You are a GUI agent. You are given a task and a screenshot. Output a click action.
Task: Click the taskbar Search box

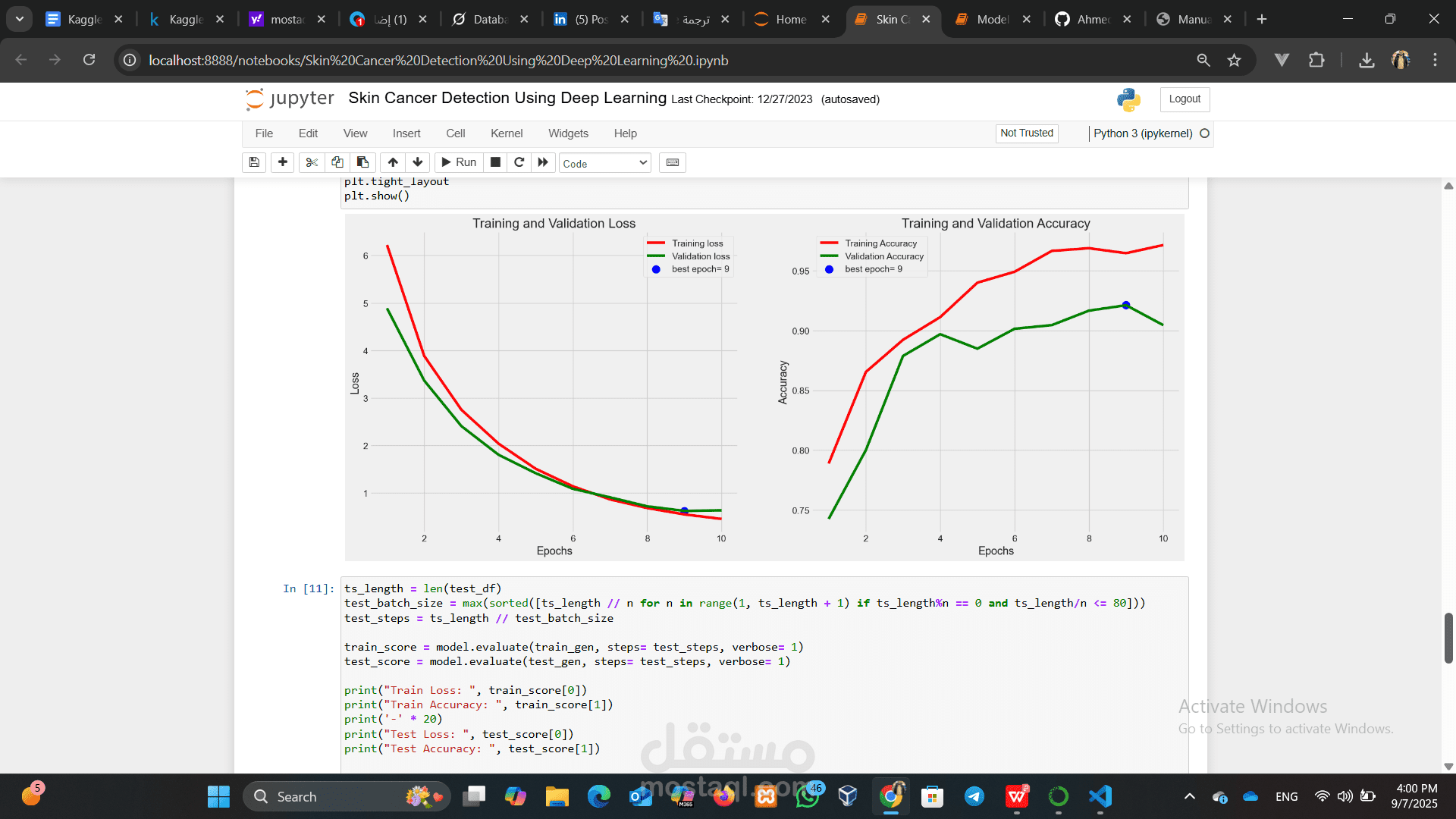[347, 796]
